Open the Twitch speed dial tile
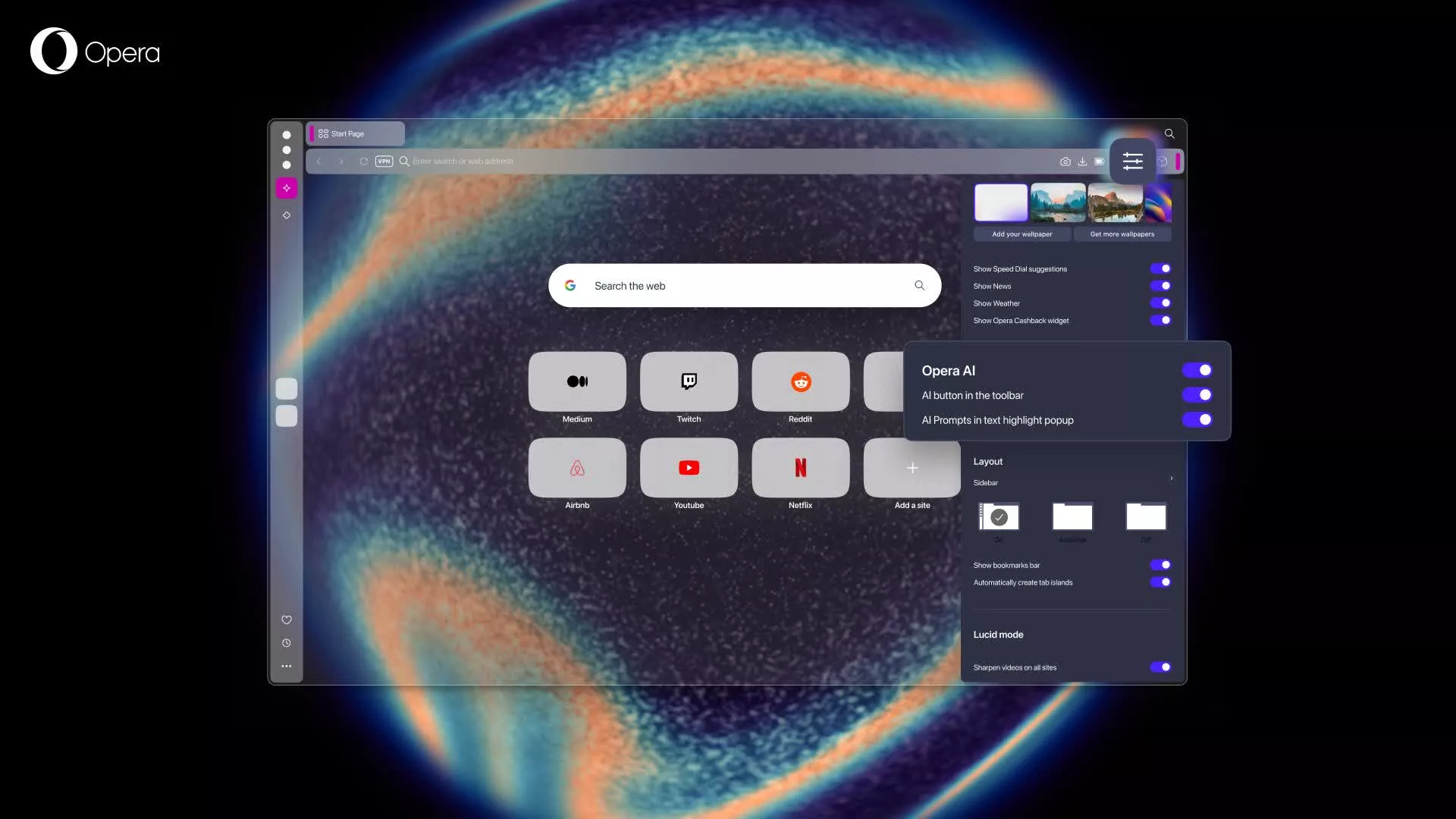 point(689,381)
